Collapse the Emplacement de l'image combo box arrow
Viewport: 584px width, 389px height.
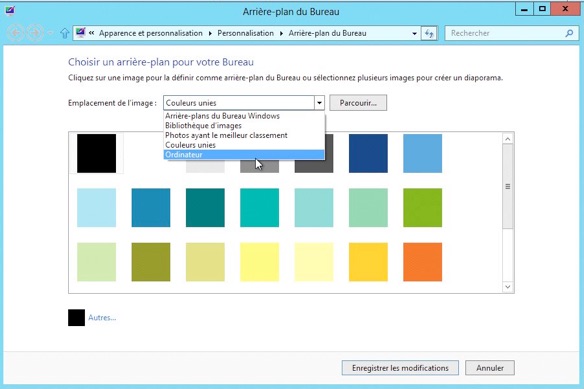click(x=319, y=103)
